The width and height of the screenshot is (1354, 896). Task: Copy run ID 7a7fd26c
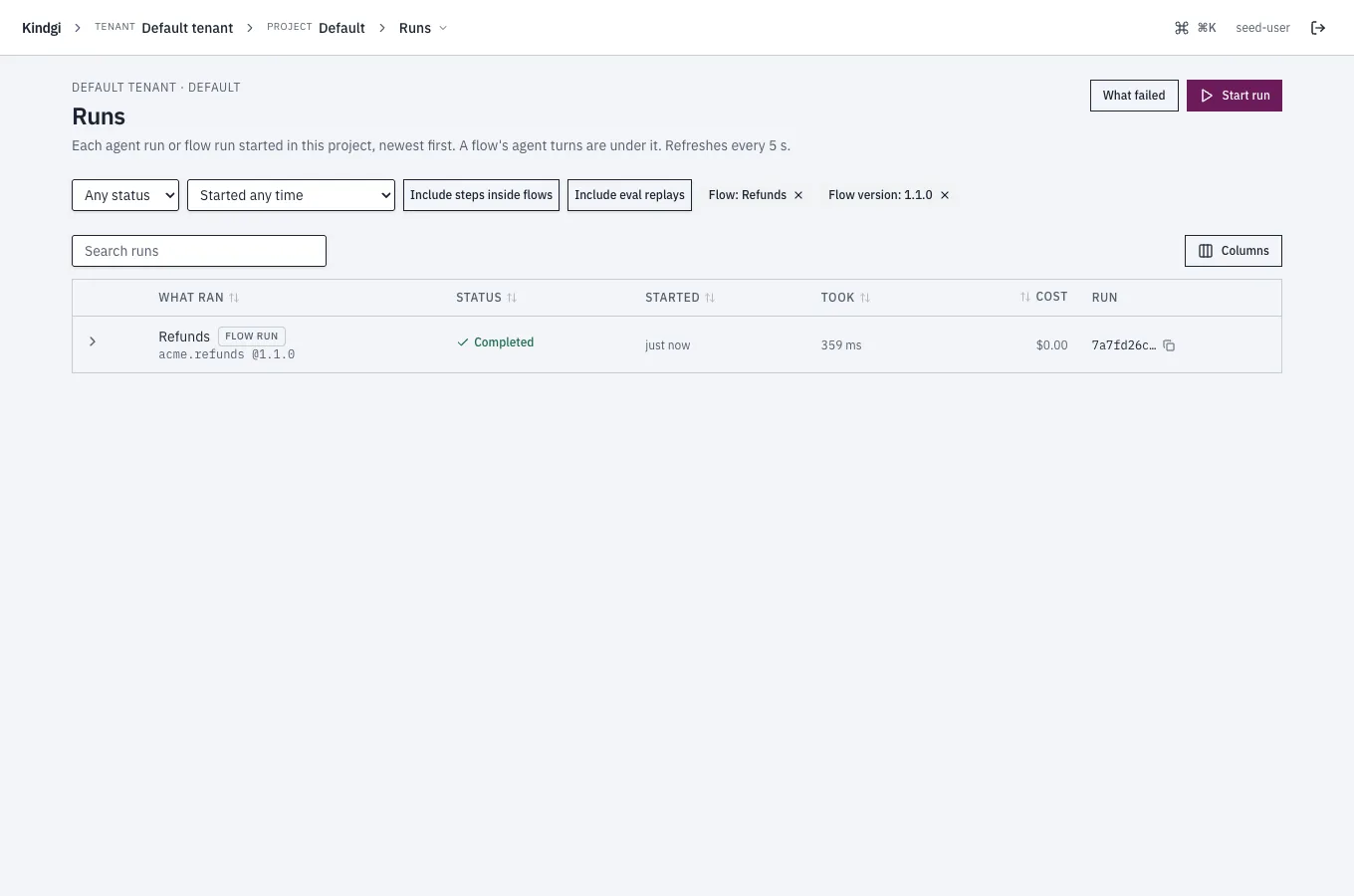1169,345
